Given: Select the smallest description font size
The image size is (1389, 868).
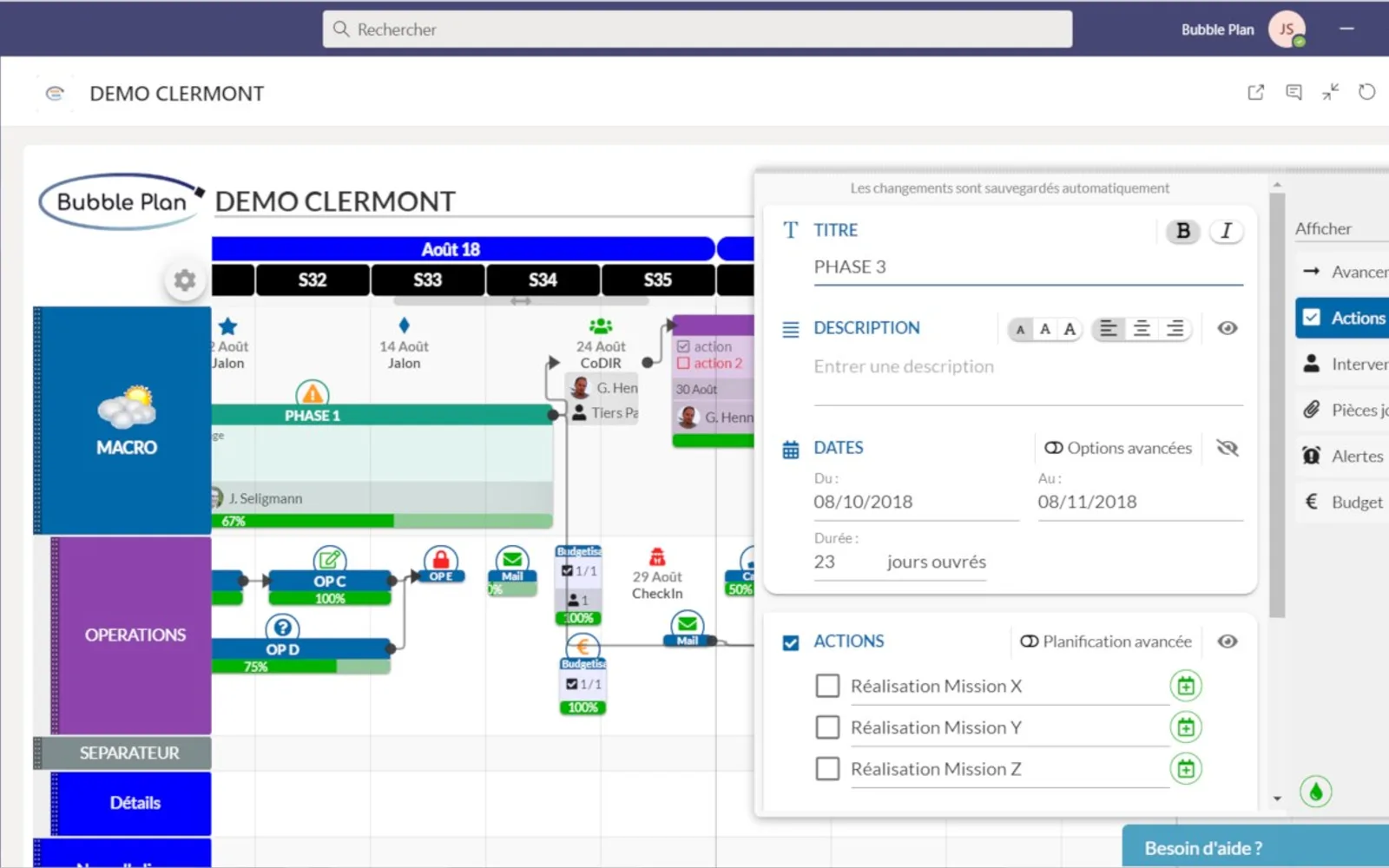Looking at the screenshot, I should [x=1020, y=329].
